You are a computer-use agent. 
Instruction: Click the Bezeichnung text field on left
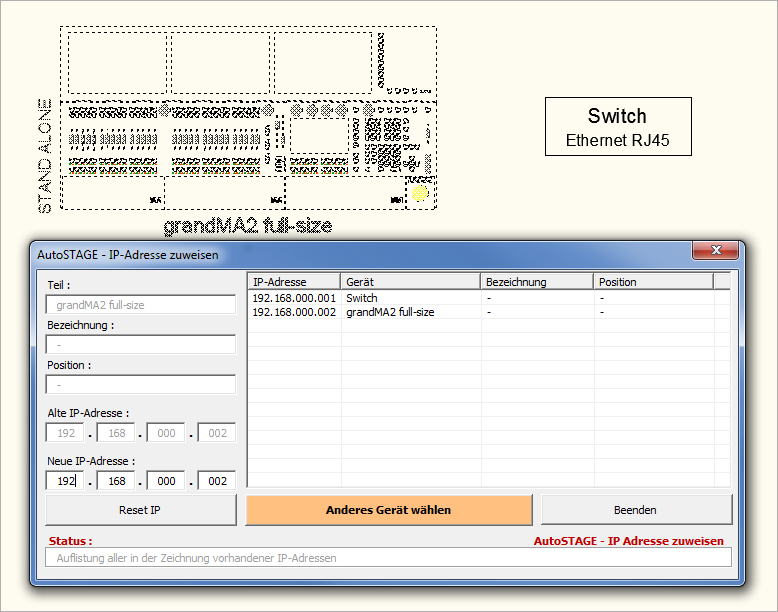[x=140, y=344]
